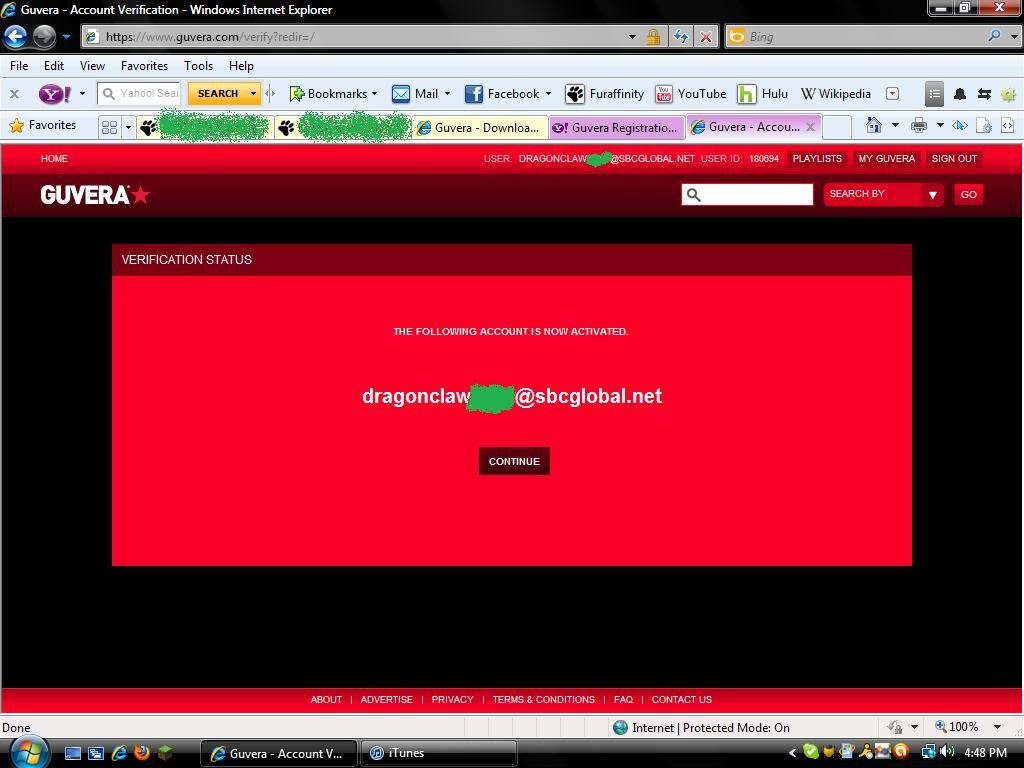Open the zoom level 100% dropdown

(997, 727)
